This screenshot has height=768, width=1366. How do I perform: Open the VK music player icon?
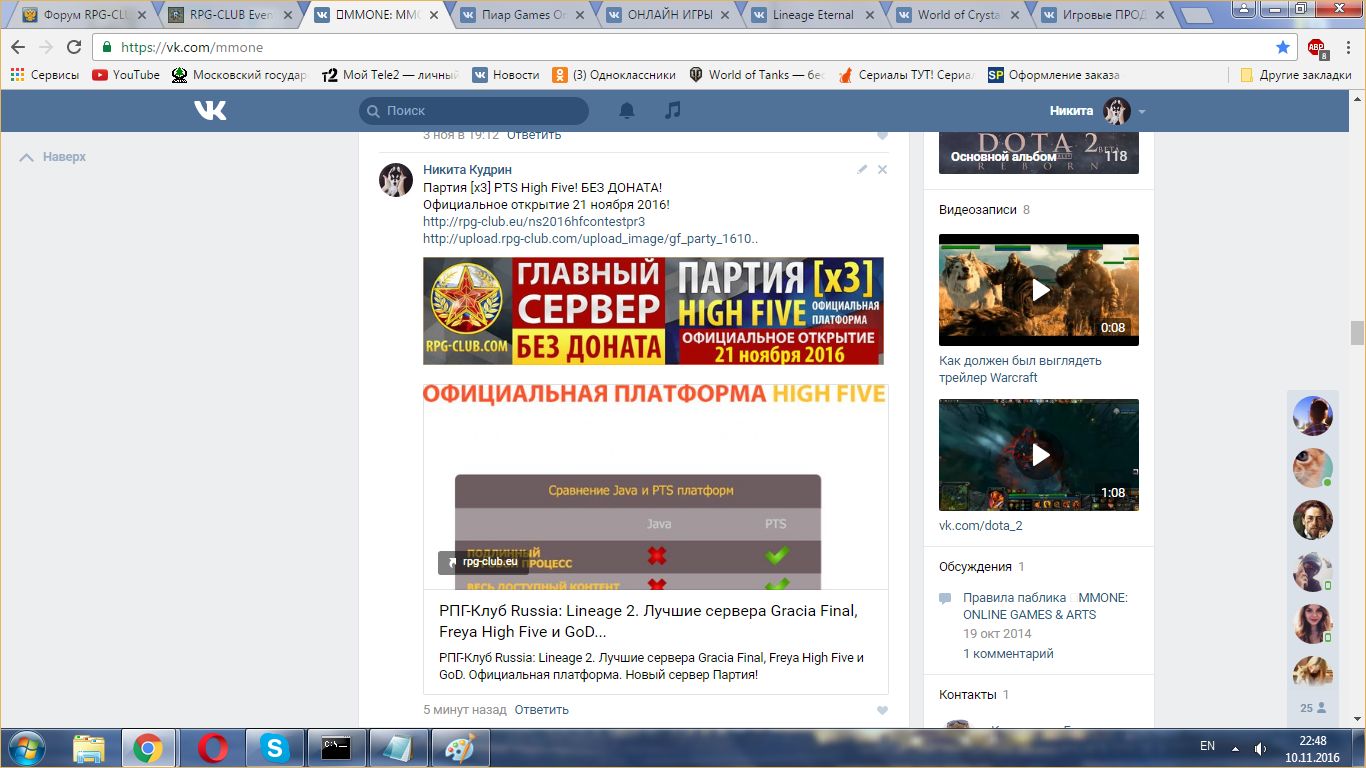coord(673,111)
